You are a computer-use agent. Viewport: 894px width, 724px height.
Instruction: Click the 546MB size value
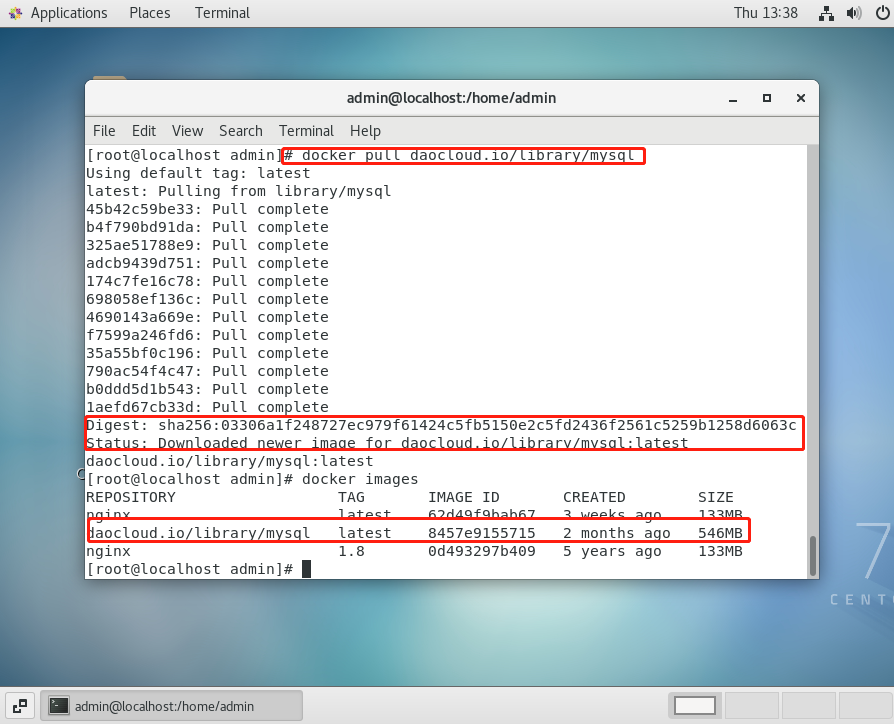click(720, 533)
